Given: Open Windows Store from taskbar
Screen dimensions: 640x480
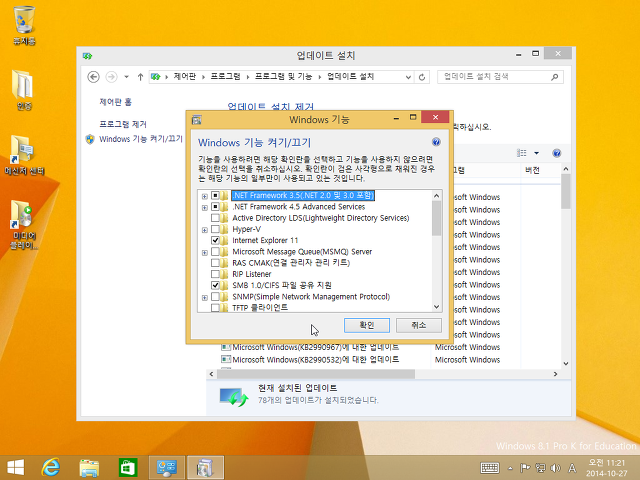Looking at the screenshot, I should (x=128, y=467).
